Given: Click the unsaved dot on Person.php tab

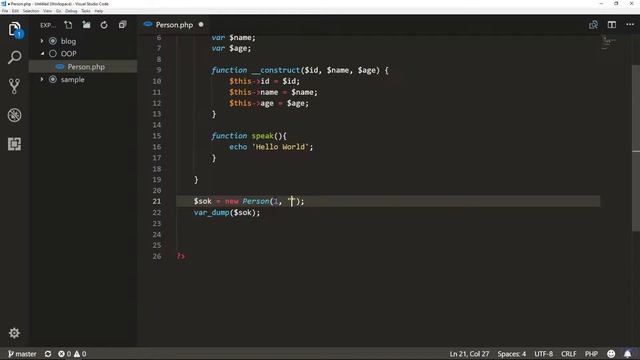Looking at the screenshot, I should [201, 24].
